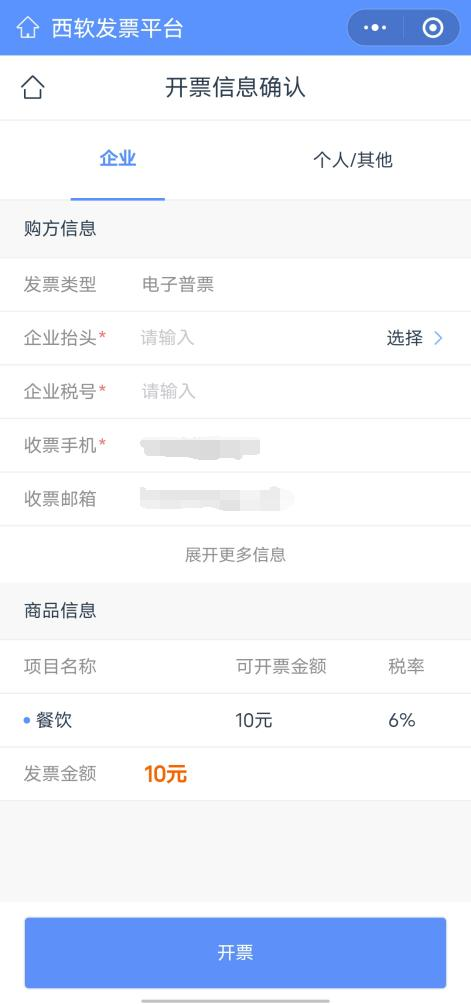Switch to the 个人/其他 tab
The height and width of the screenshot is (1004, 471).
353,159
